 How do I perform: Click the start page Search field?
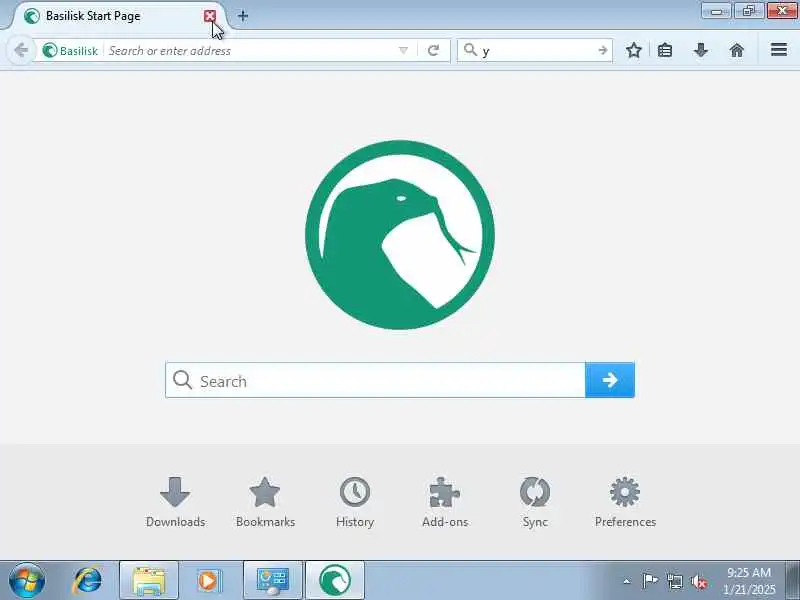pos(376,380)
